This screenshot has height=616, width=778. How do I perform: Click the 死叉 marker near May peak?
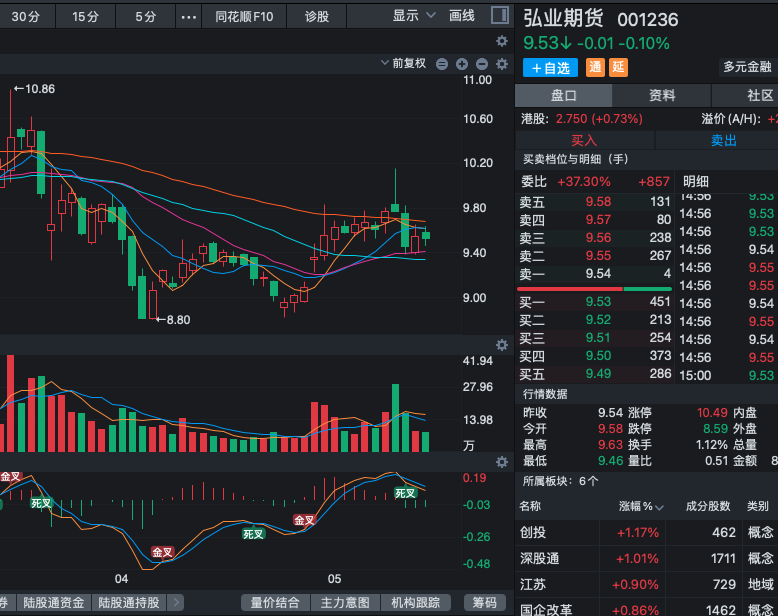click(405, 493)
